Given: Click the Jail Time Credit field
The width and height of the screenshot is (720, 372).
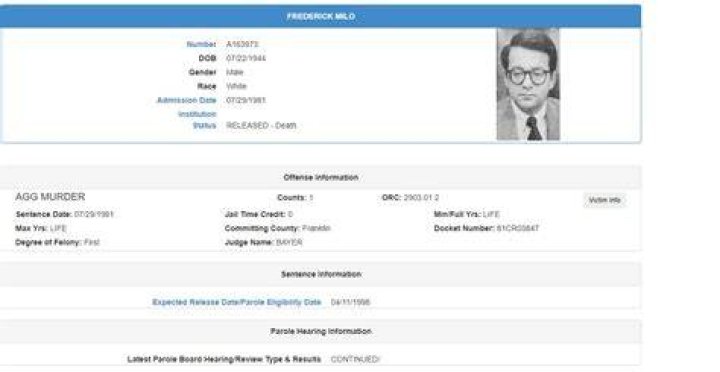Looking at the screenshot, I should (259, 214).
